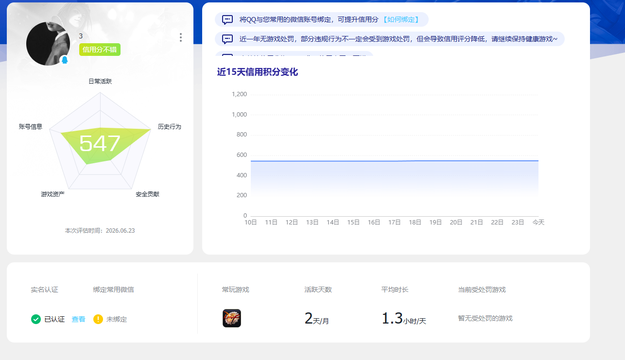This screenshot has width=625, height=360.
Task: Click the 绑定常用微信 heading
Action: point(114,289)
